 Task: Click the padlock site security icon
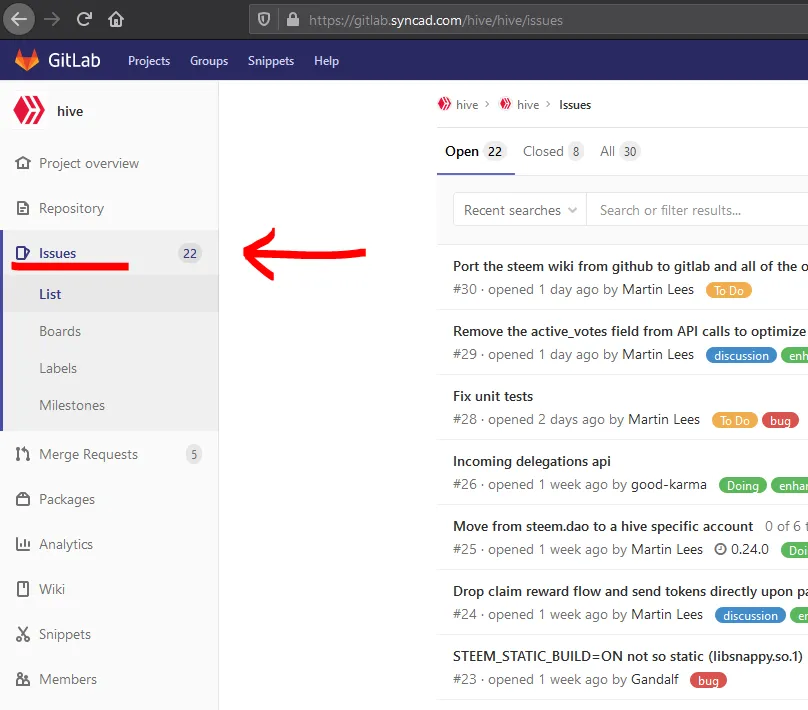click(293, 20)
